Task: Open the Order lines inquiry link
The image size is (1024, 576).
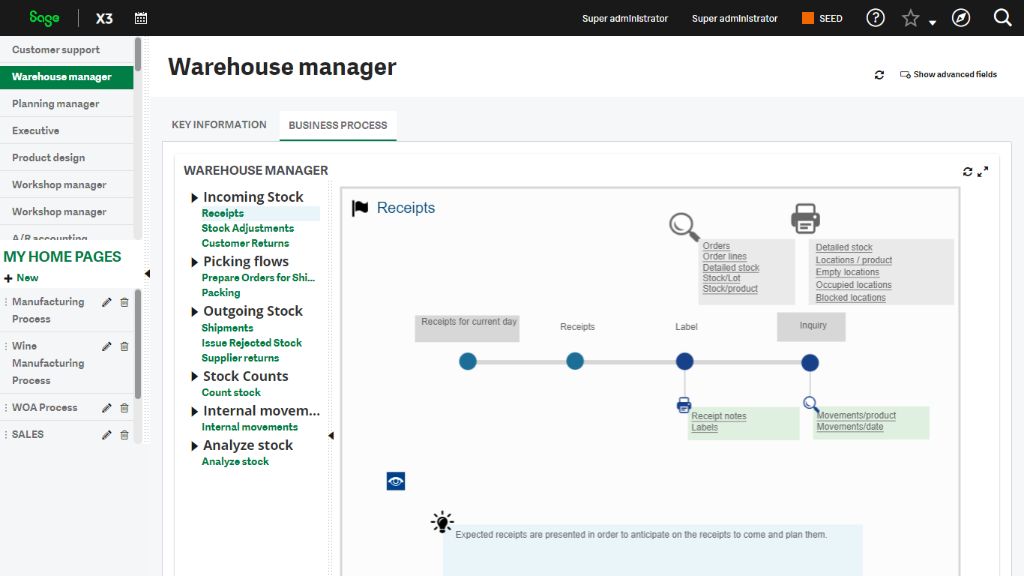Action: [724, 257]
